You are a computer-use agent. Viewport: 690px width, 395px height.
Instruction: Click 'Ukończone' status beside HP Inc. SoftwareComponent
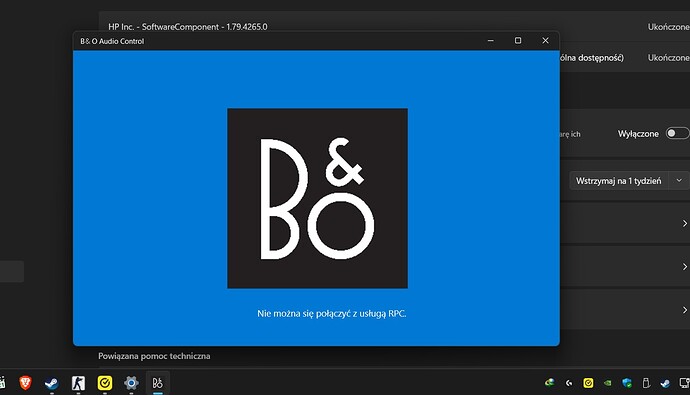[x=668, y=27]
